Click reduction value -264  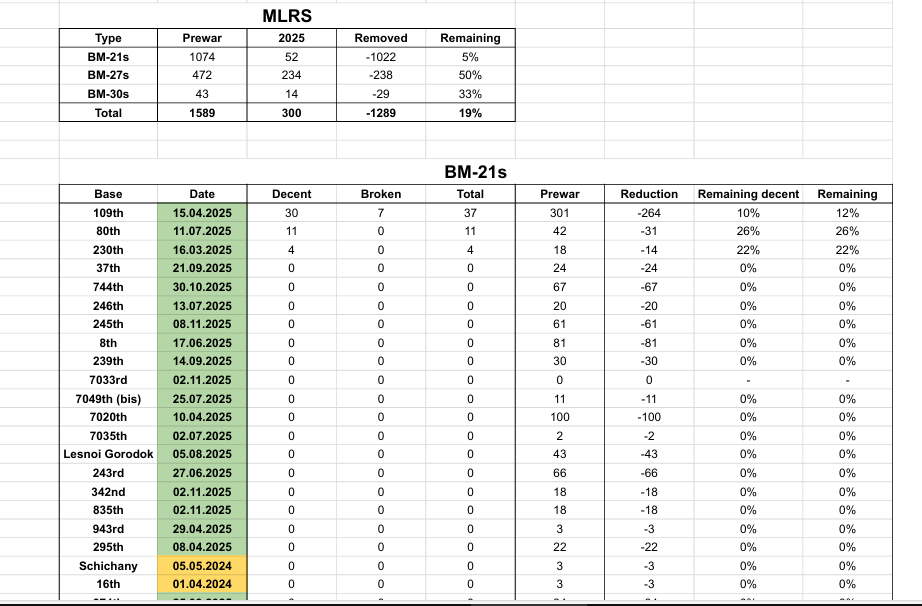pos(649,213)
